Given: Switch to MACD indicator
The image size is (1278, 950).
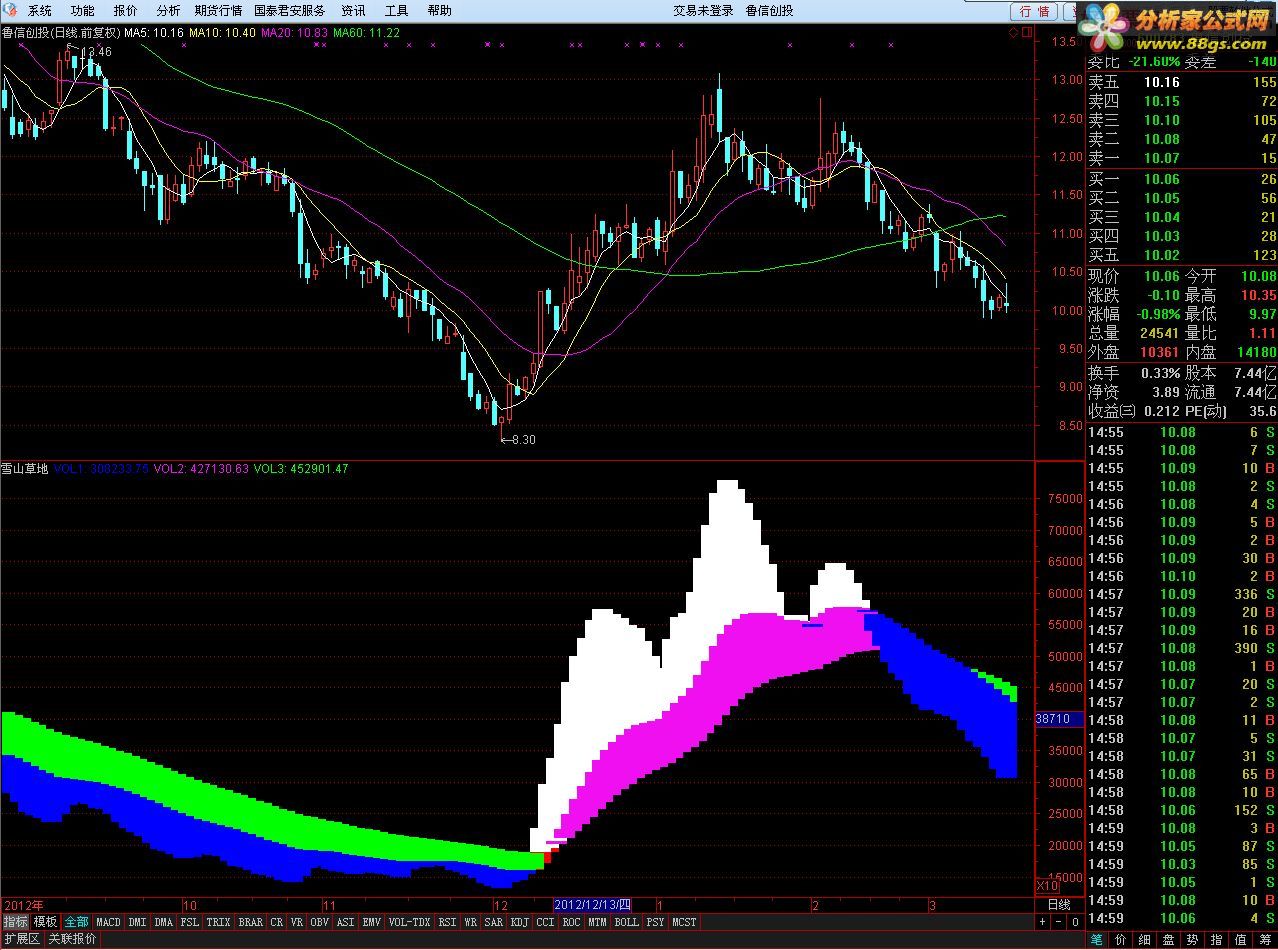Looking at the screenshot, I should (x=108, y=922).
